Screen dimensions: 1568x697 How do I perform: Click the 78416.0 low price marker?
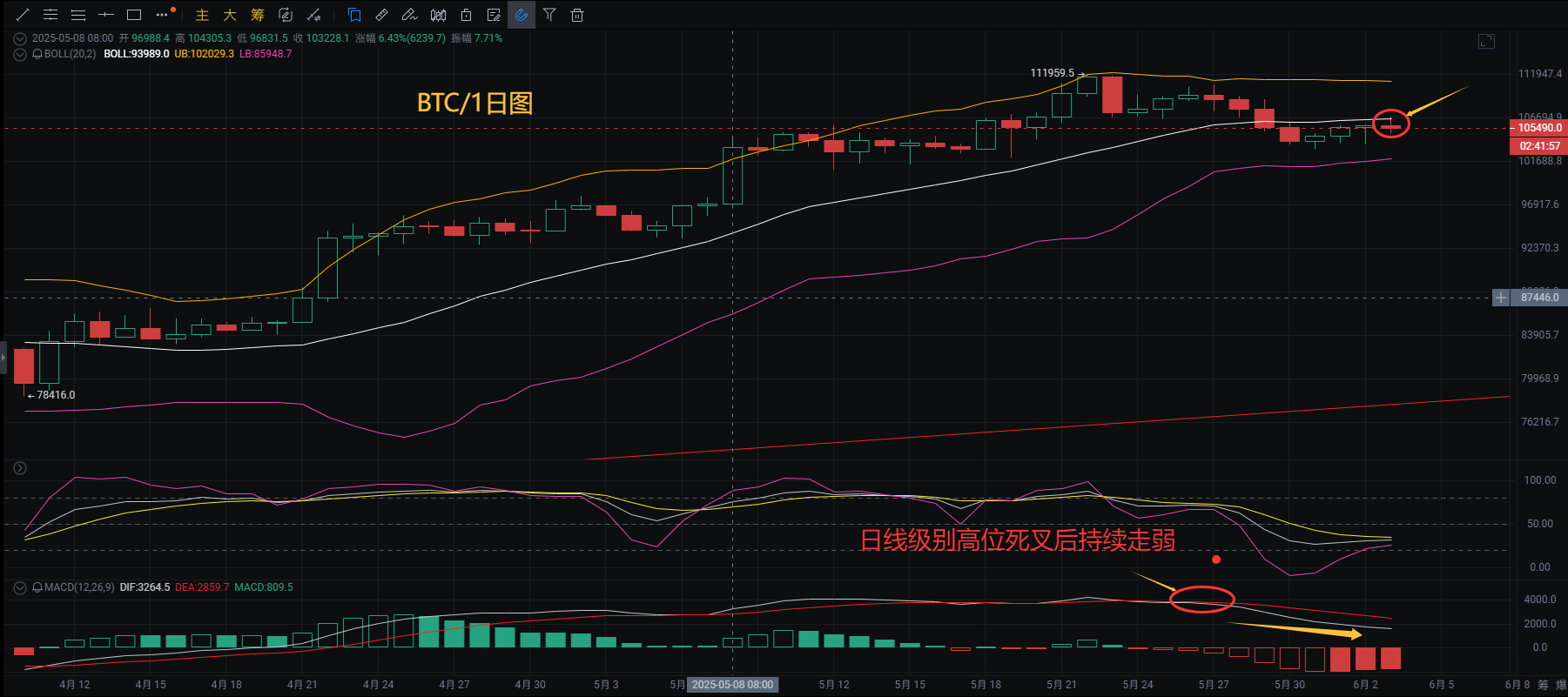point(56,395)
